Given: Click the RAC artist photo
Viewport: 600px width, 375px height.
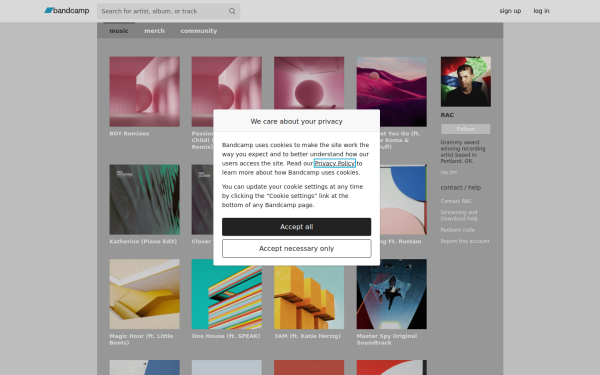Looking at the screenshot, I should 466,82.
